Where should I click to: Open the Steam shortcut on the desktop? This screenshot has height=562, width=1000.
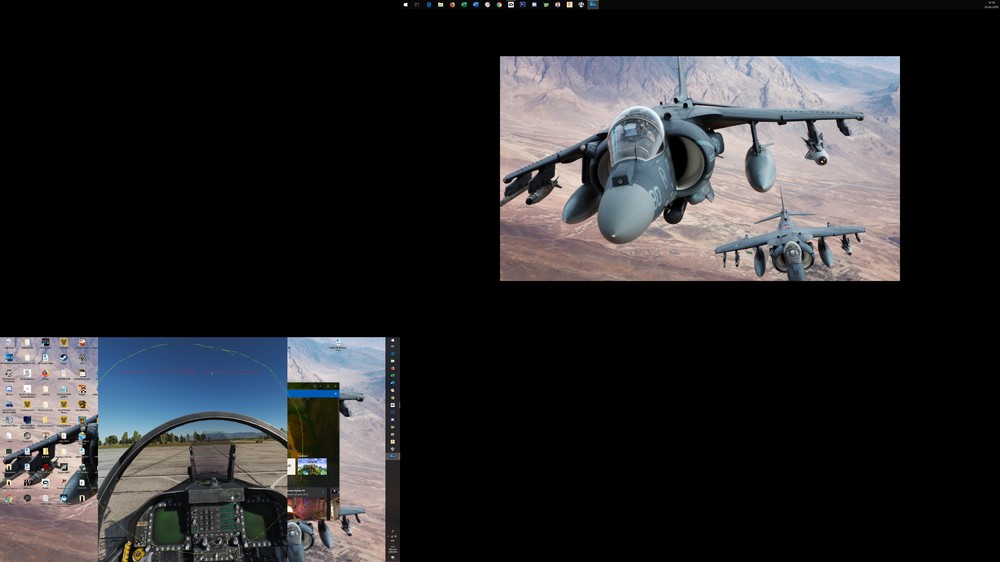point(64,357)
